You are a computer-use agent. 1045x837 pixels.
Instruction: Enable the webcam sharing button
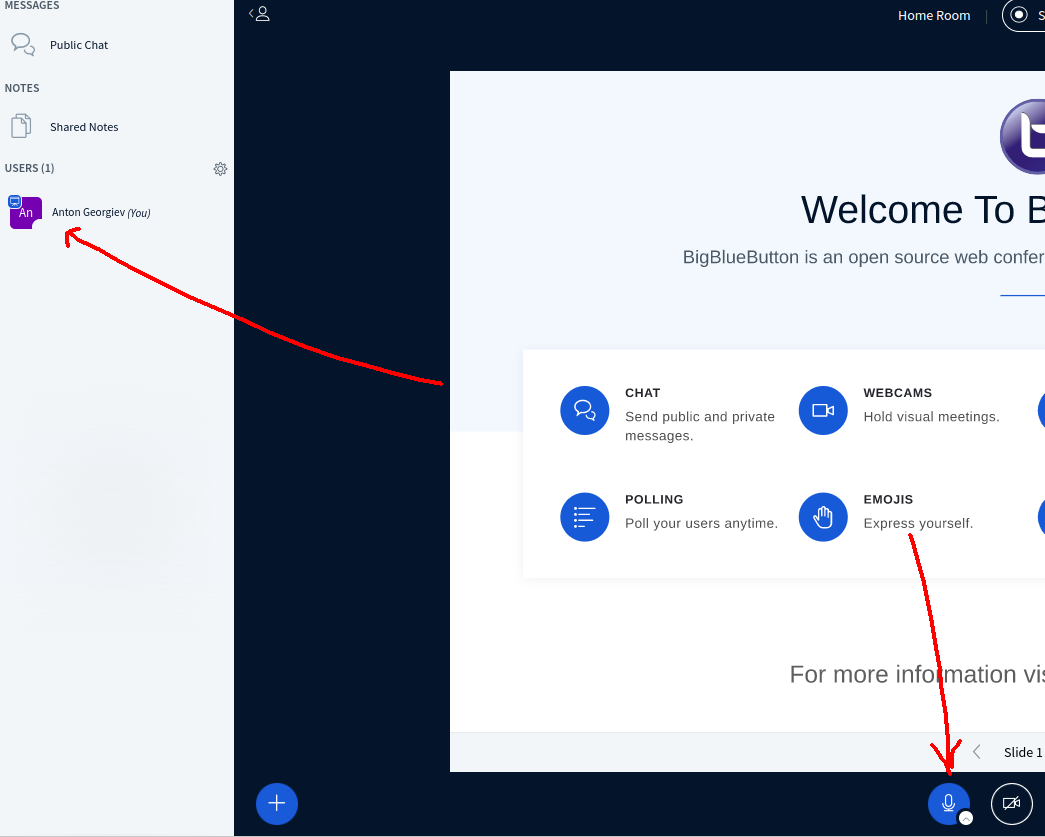pyautogui.click(x=1011, y=803)
